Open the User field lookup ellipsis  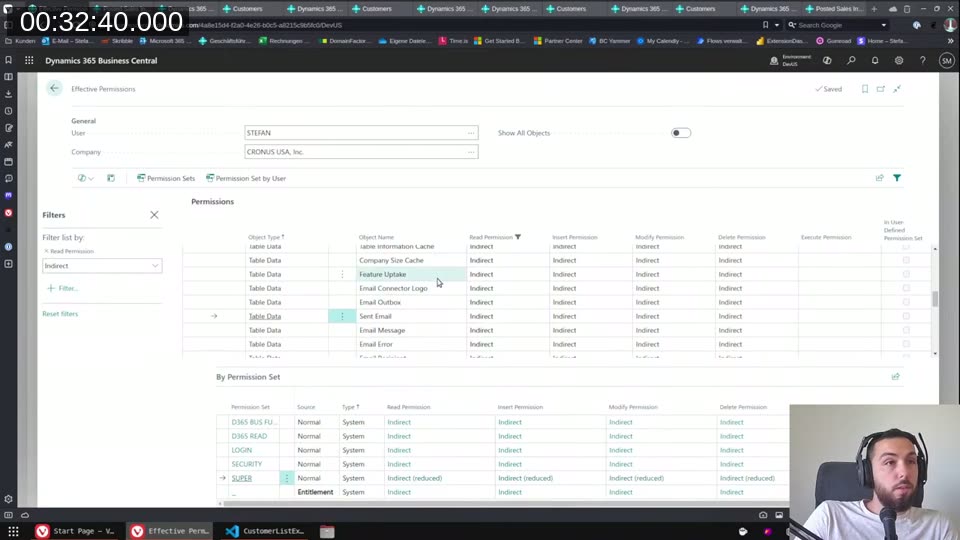pyautogui.click(x=471, y=133)
